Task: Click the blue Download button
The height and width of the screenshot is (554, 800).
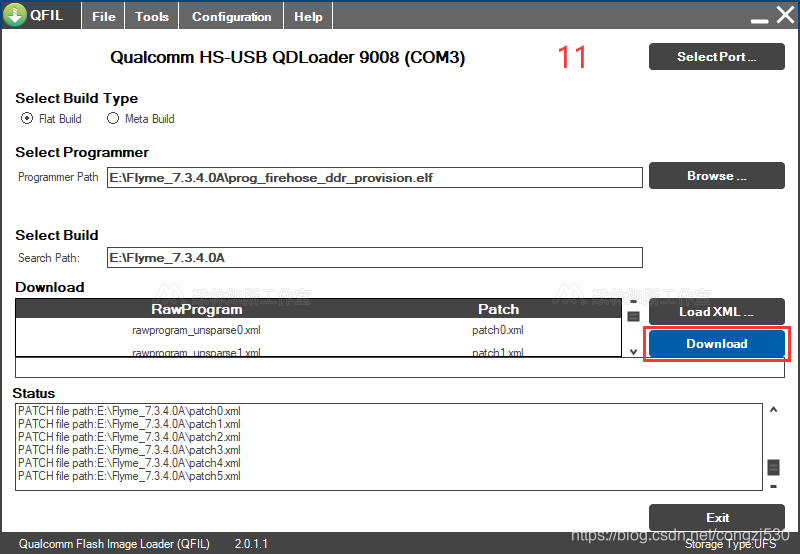Action: 716,344
